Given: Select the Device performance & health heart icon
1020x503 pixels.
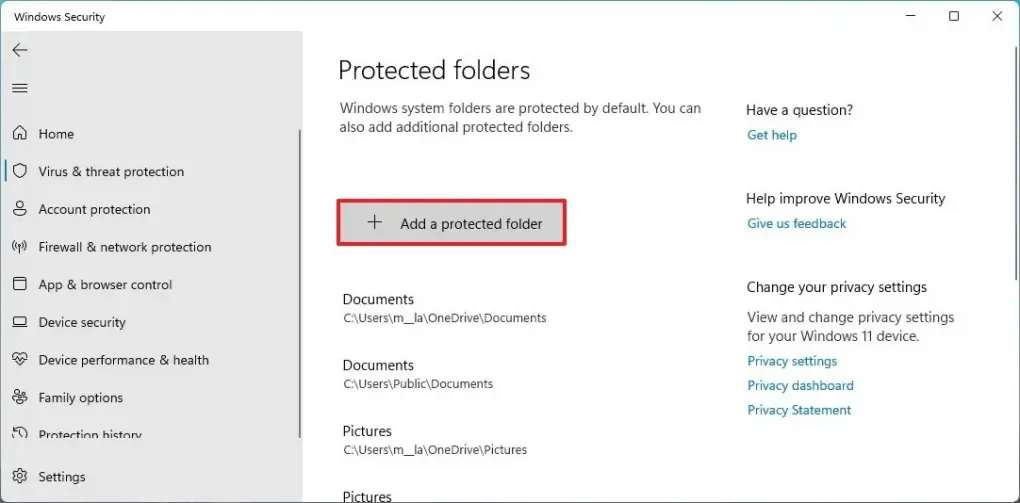Looking at the screenshot, I should pos(20,360).
